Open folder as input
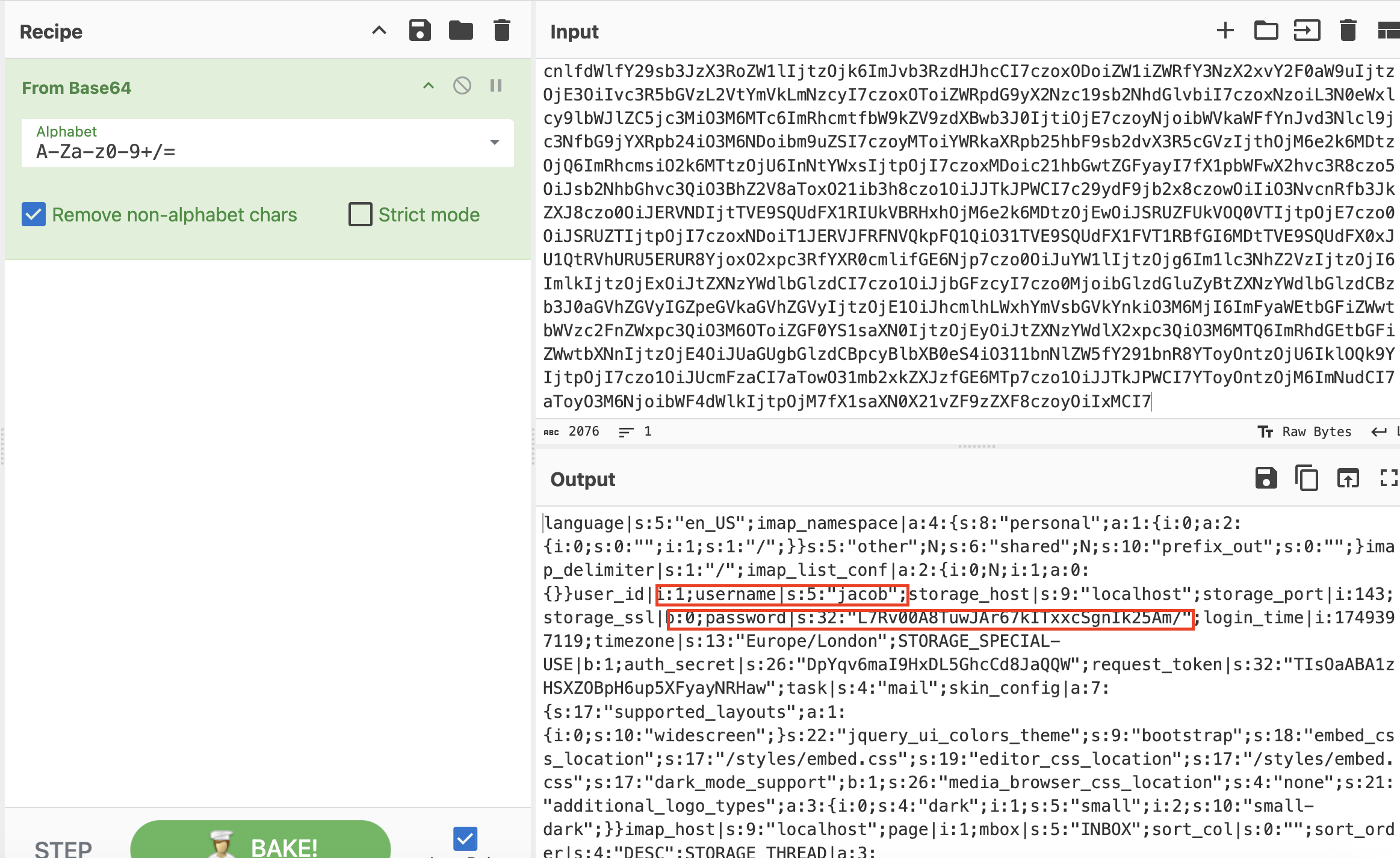 [1266, 30]
